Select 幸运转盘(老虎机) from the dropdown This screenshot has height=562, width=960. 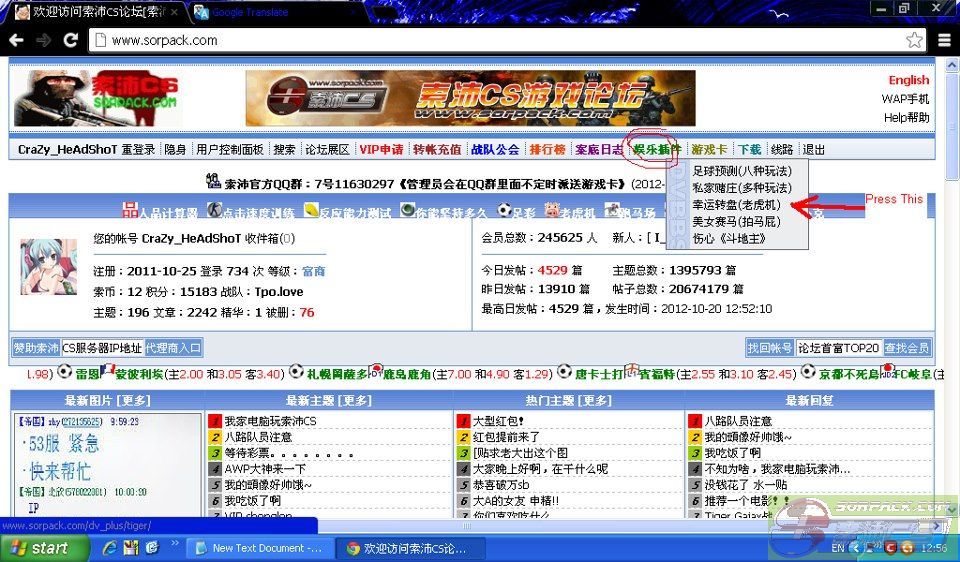737,205
